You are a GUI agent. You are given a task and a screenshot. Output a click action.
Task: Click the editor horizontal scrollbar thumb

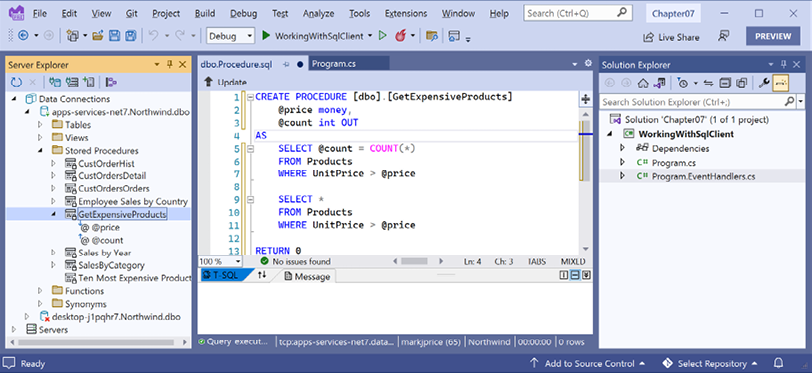(x=414, y=261)
